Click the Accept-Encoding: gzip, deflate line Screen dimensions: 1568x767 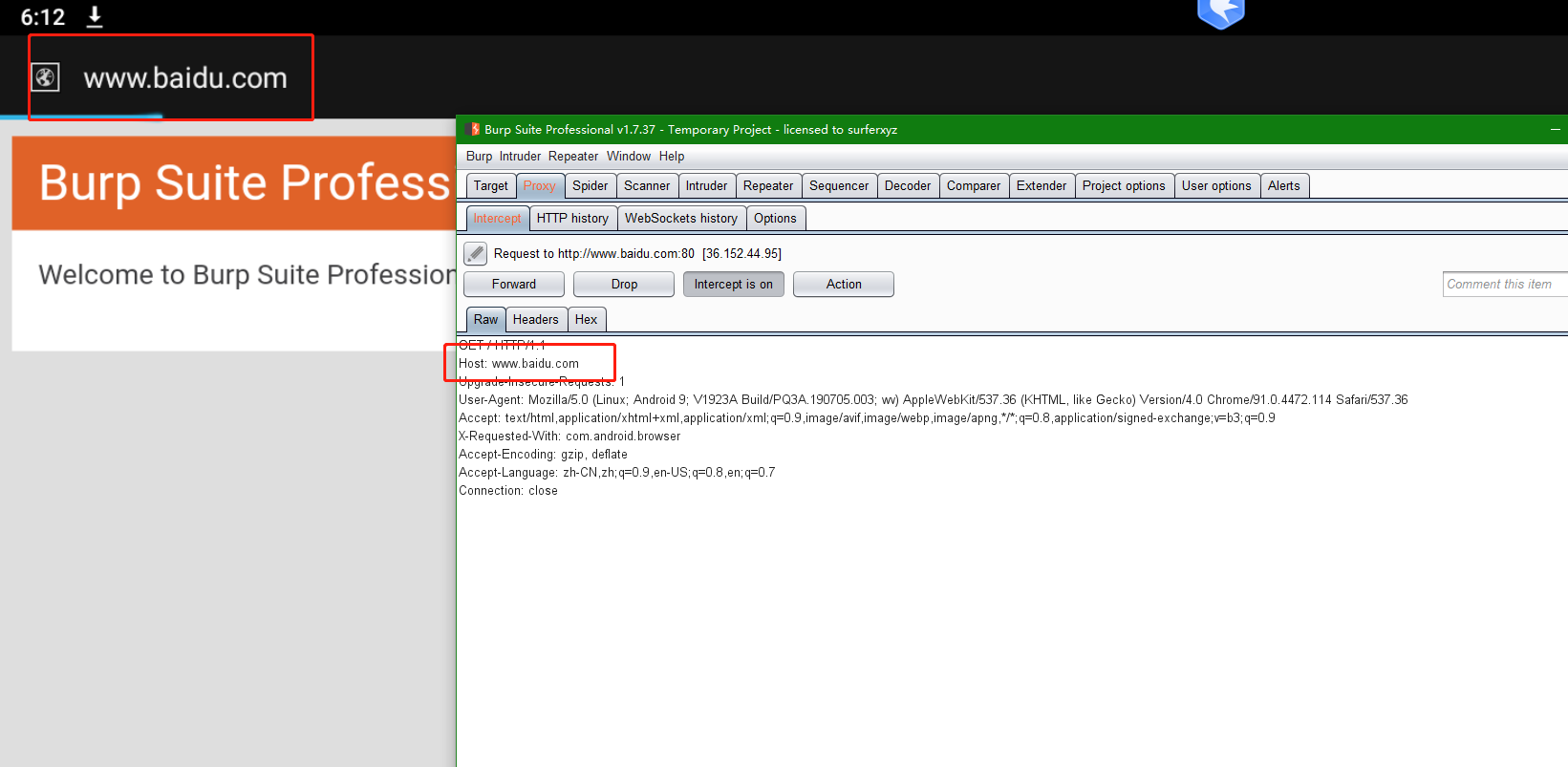point(543,454)
